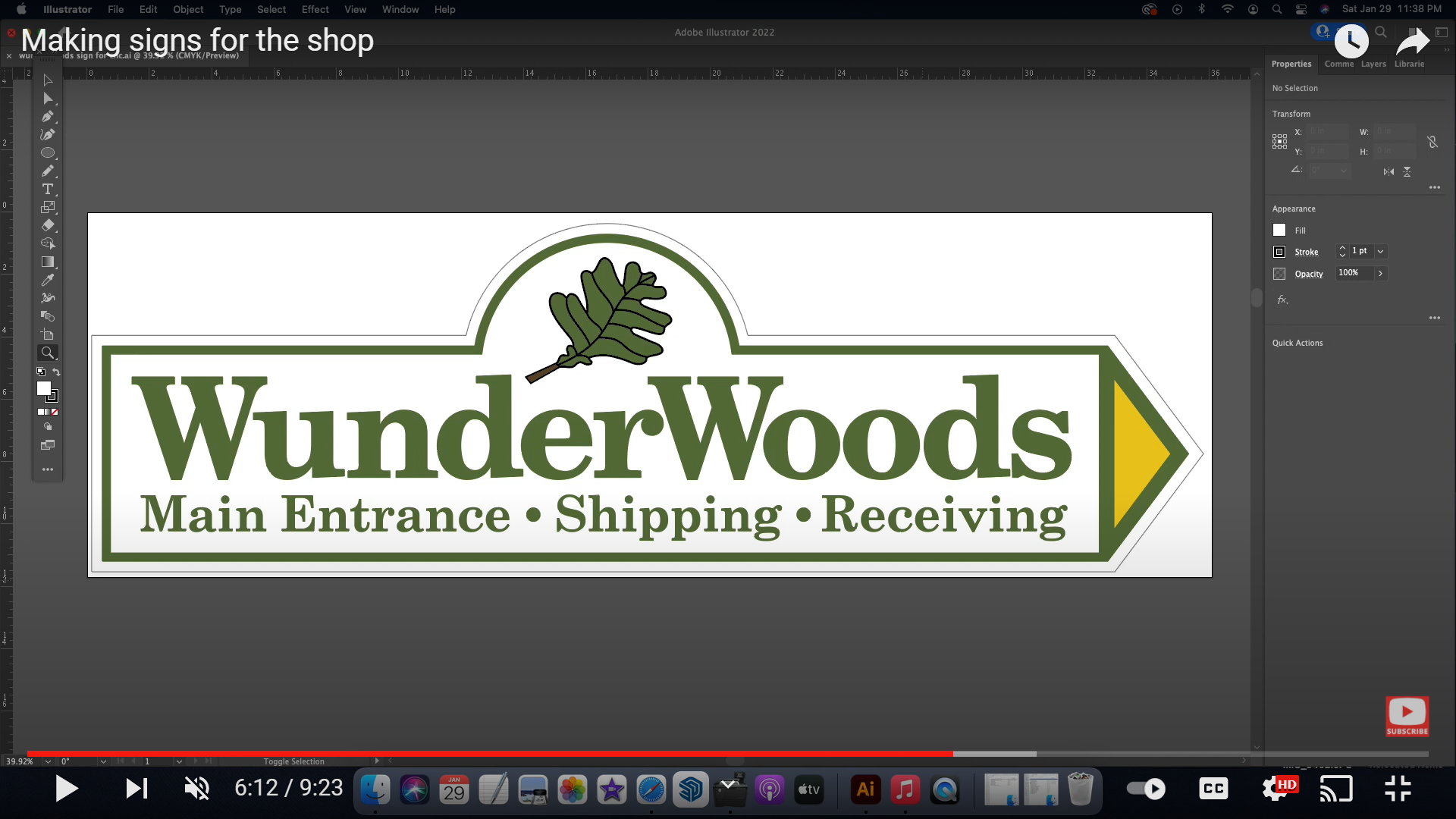Image resolution: width=1456 pixels, height=819 pixels.
Task: Play the video
Action: [67, 789]
